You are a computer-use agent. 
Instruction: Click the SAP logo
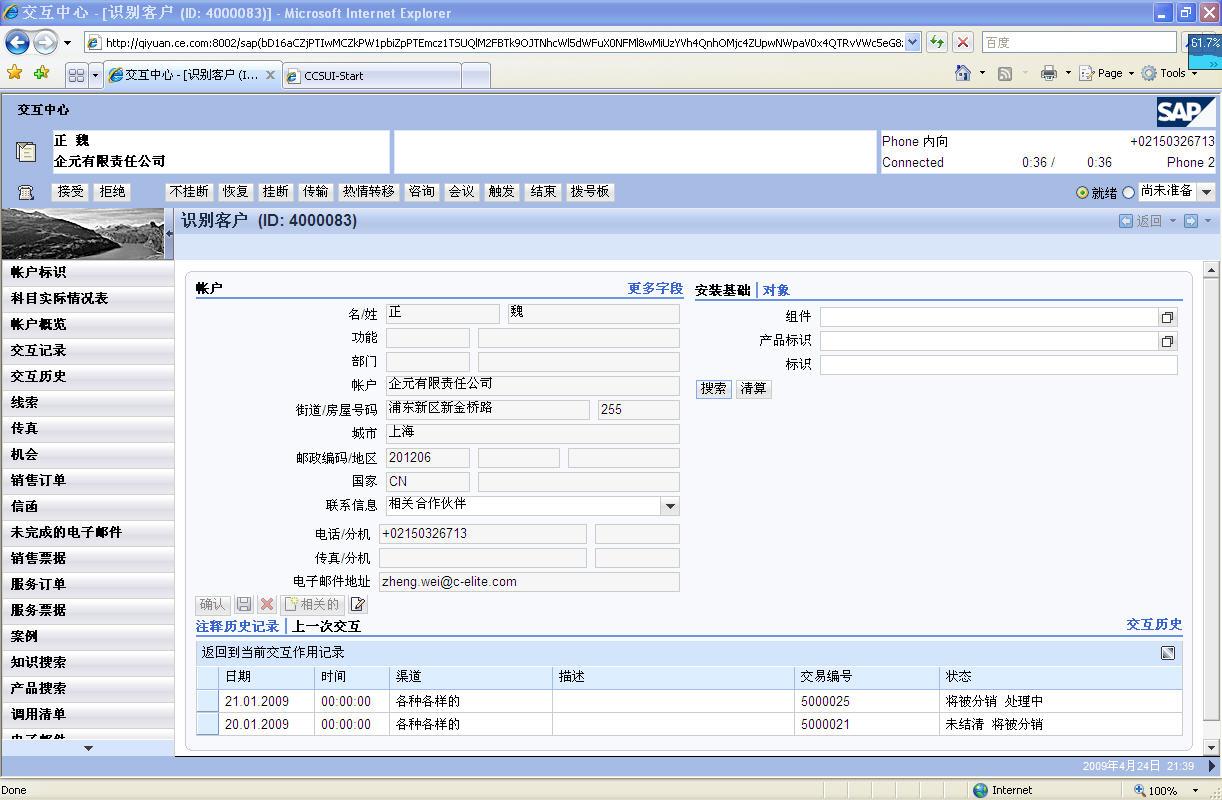1186,112
